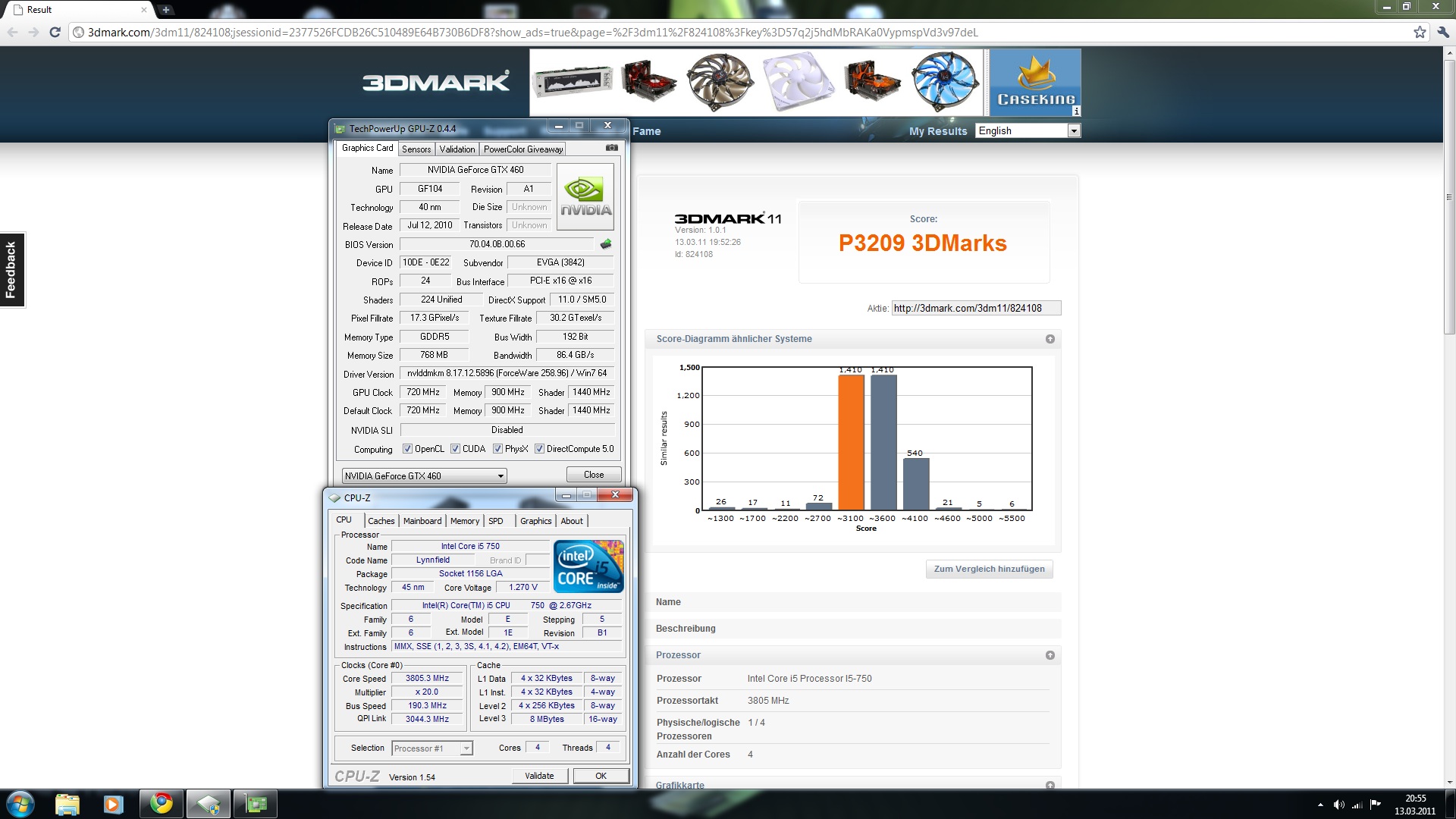The height and width of the screenshot is (819, 1456).
Task: Open Action Center flag tray icon
Action: coord(1375,805)
